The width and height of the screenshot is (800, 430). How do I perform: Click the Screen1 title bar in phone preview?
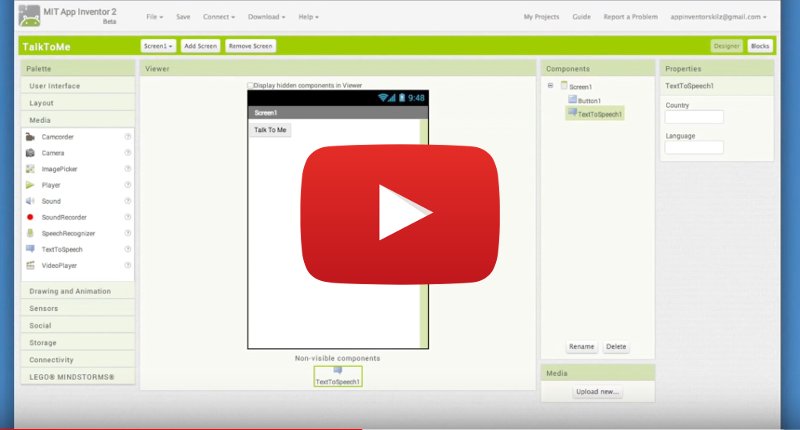point(338,113)
